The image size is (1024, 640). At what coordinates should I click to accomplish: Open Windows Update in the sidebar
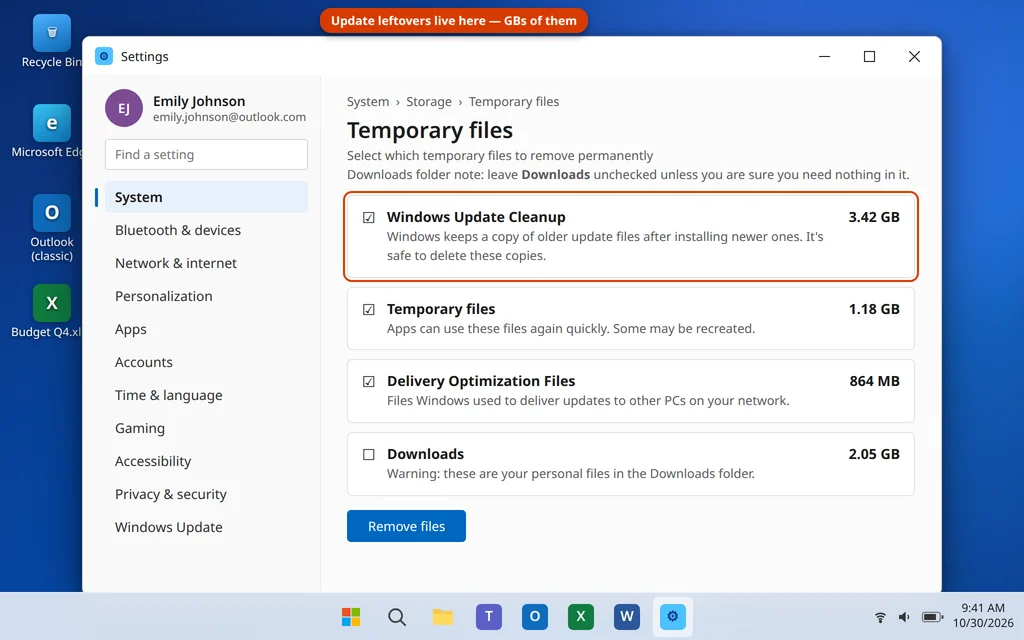(x=206, y=527)
